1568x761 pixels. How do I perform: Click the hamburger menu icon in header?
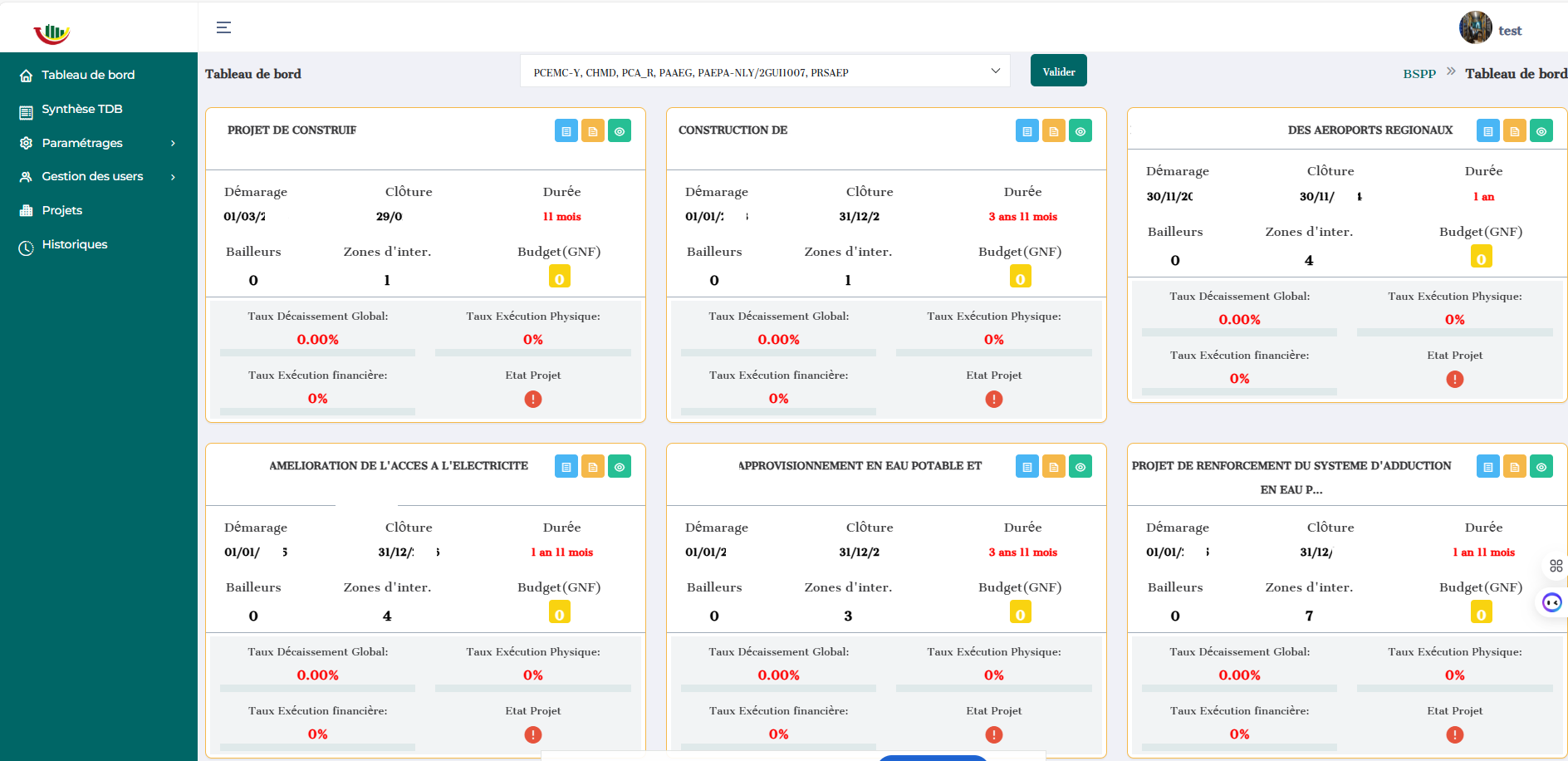(x=223, y=27)
